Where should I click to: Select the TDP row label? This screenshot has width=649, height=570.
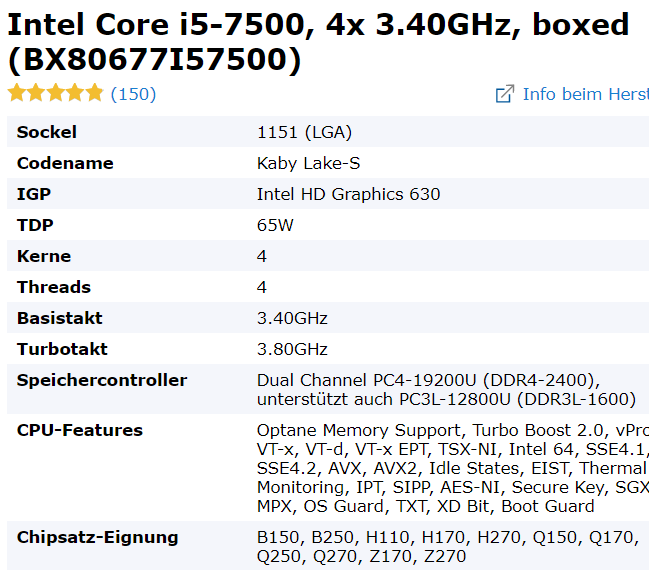click(34, 225)
